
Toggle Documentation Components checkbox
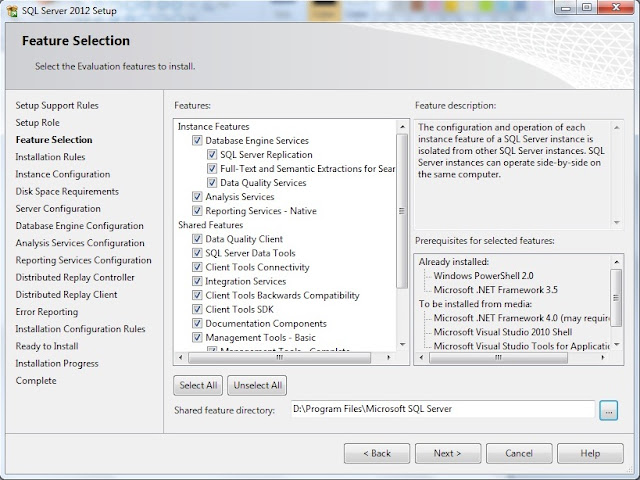point(197,324)
